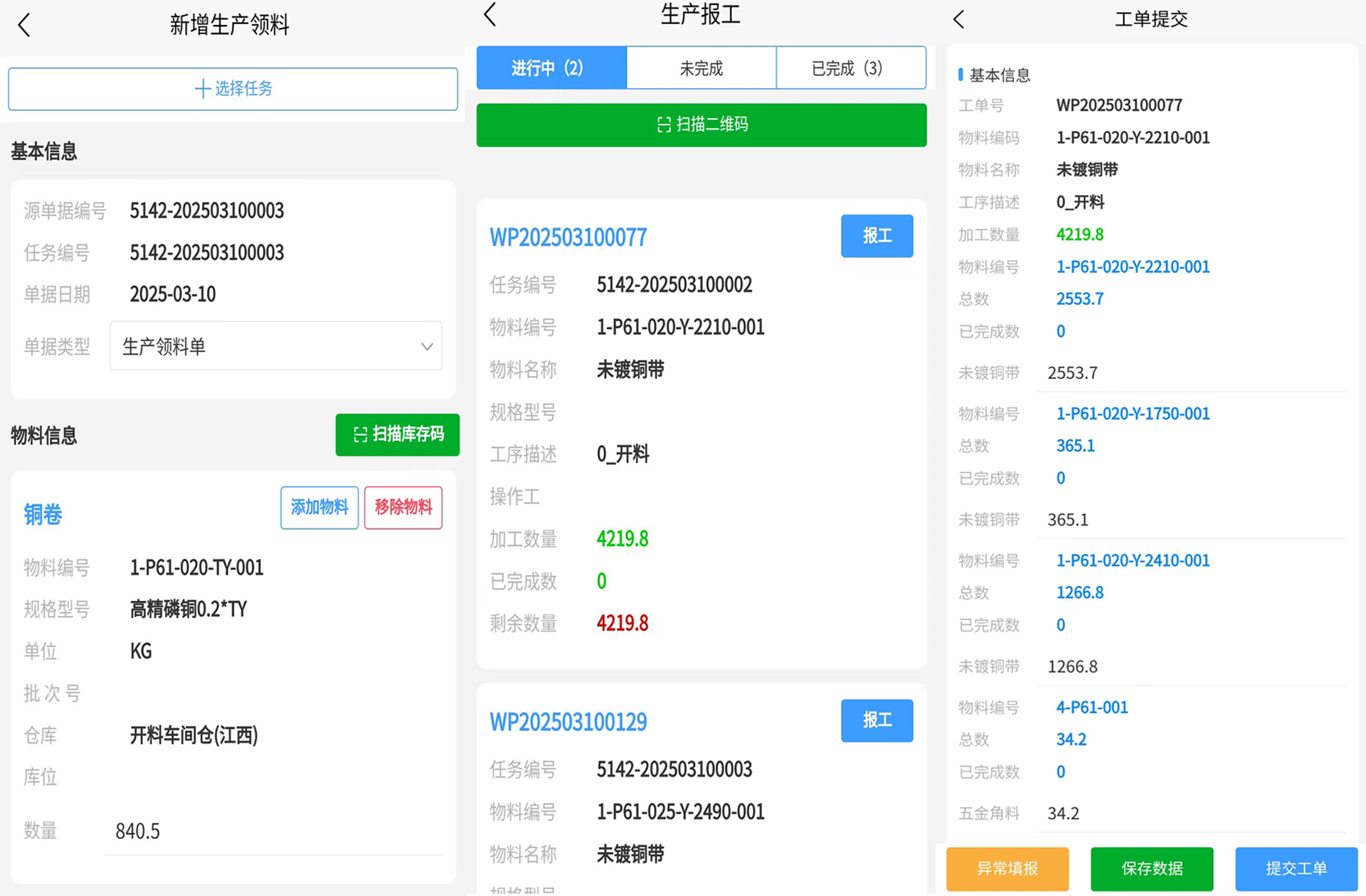Tap 保存数据 green button

point(1151,868)
